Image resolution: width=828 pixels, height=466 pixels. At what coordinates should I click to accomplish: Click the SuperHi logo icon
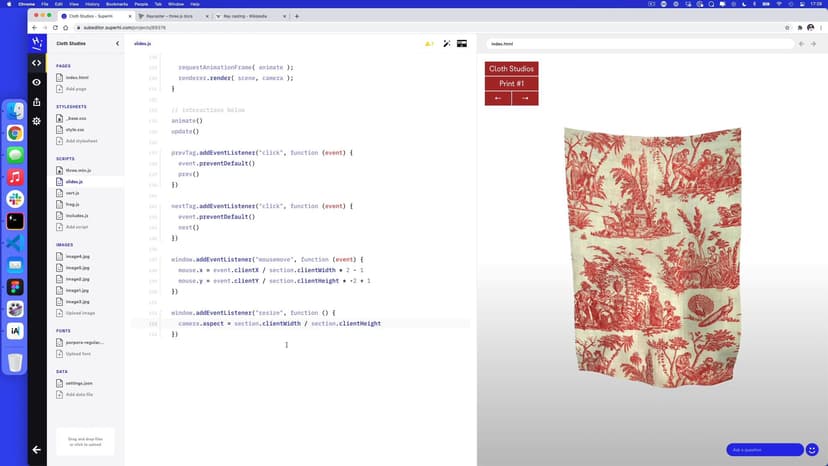click(37, 43)
